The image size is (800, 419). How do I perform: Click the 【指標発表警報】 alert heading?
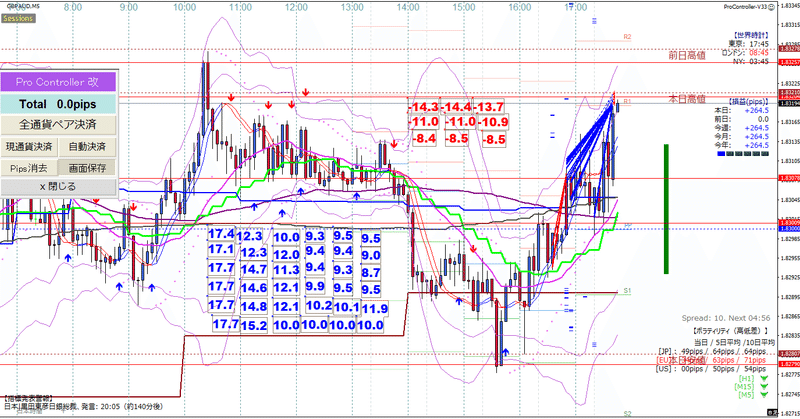(27, 398)
